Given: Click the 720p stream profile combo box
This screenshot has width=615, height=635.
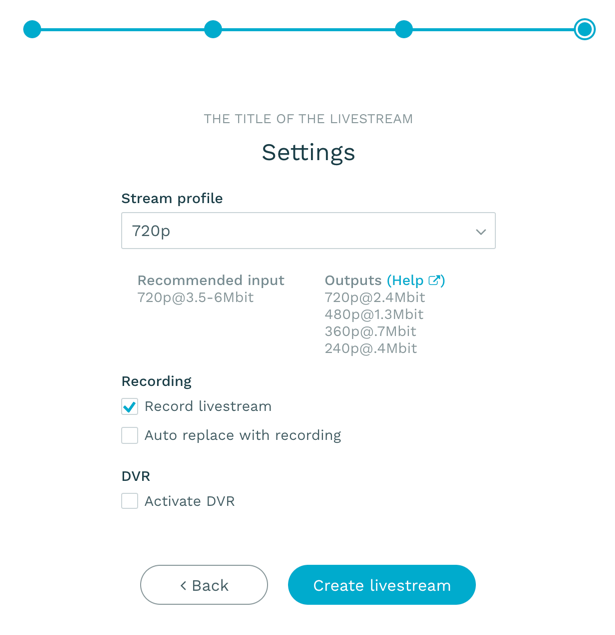Looking at the screenshot, I should point(308,230).
